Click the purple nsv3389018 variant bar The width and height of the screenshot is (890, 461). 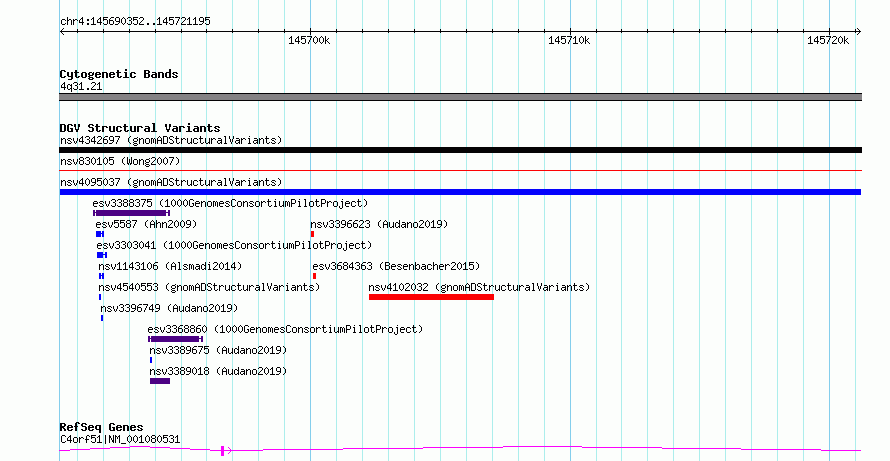coord(160,381)
